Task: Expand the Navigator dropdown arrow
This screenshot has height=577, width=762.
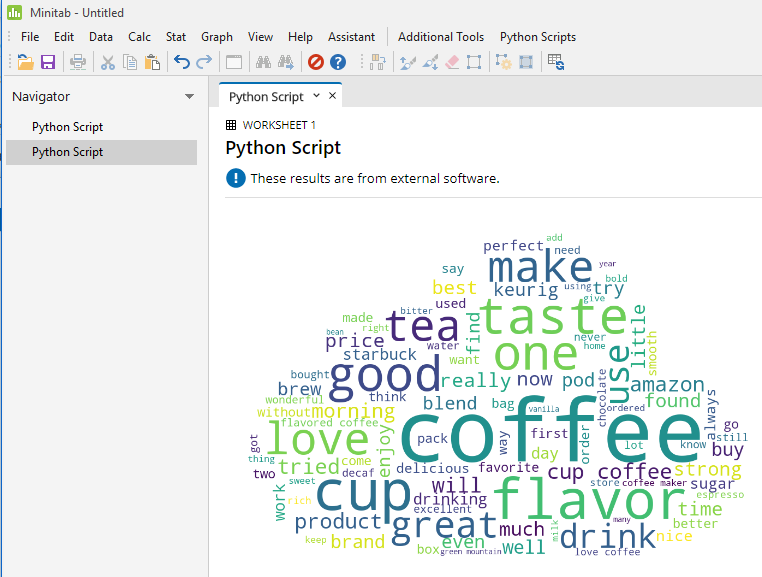Action: (189, 97)
